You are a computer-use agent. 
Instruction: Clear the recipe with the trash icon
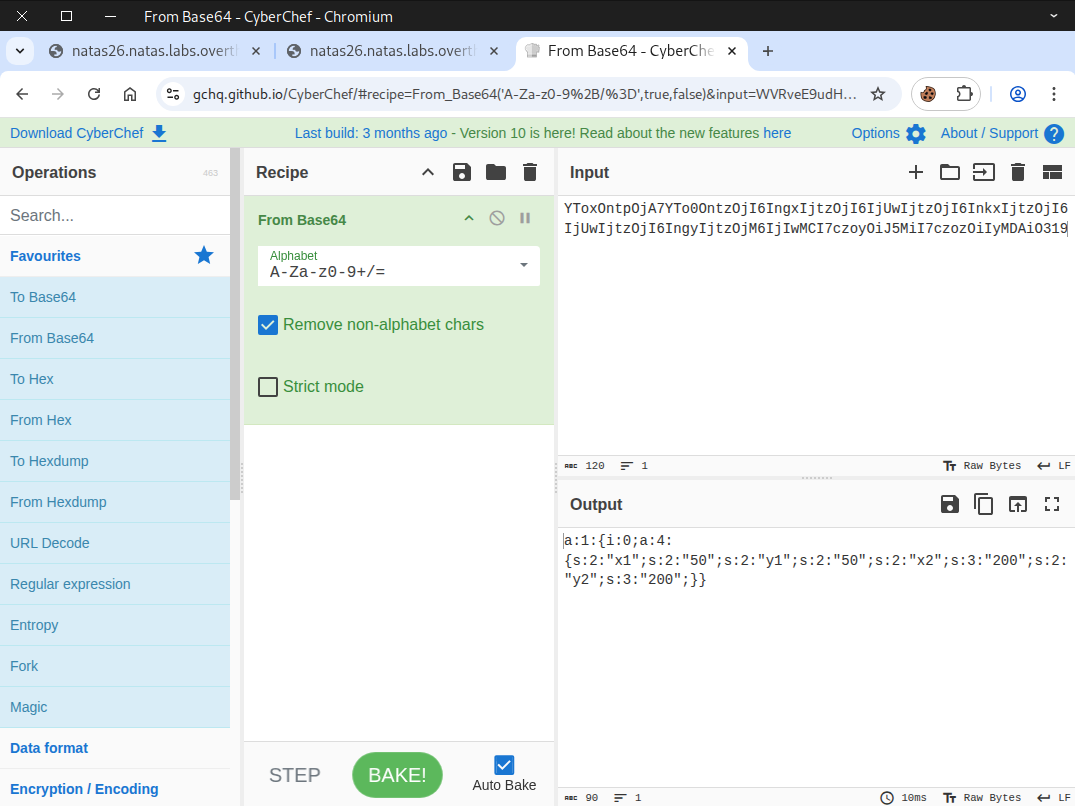(530, 172)
